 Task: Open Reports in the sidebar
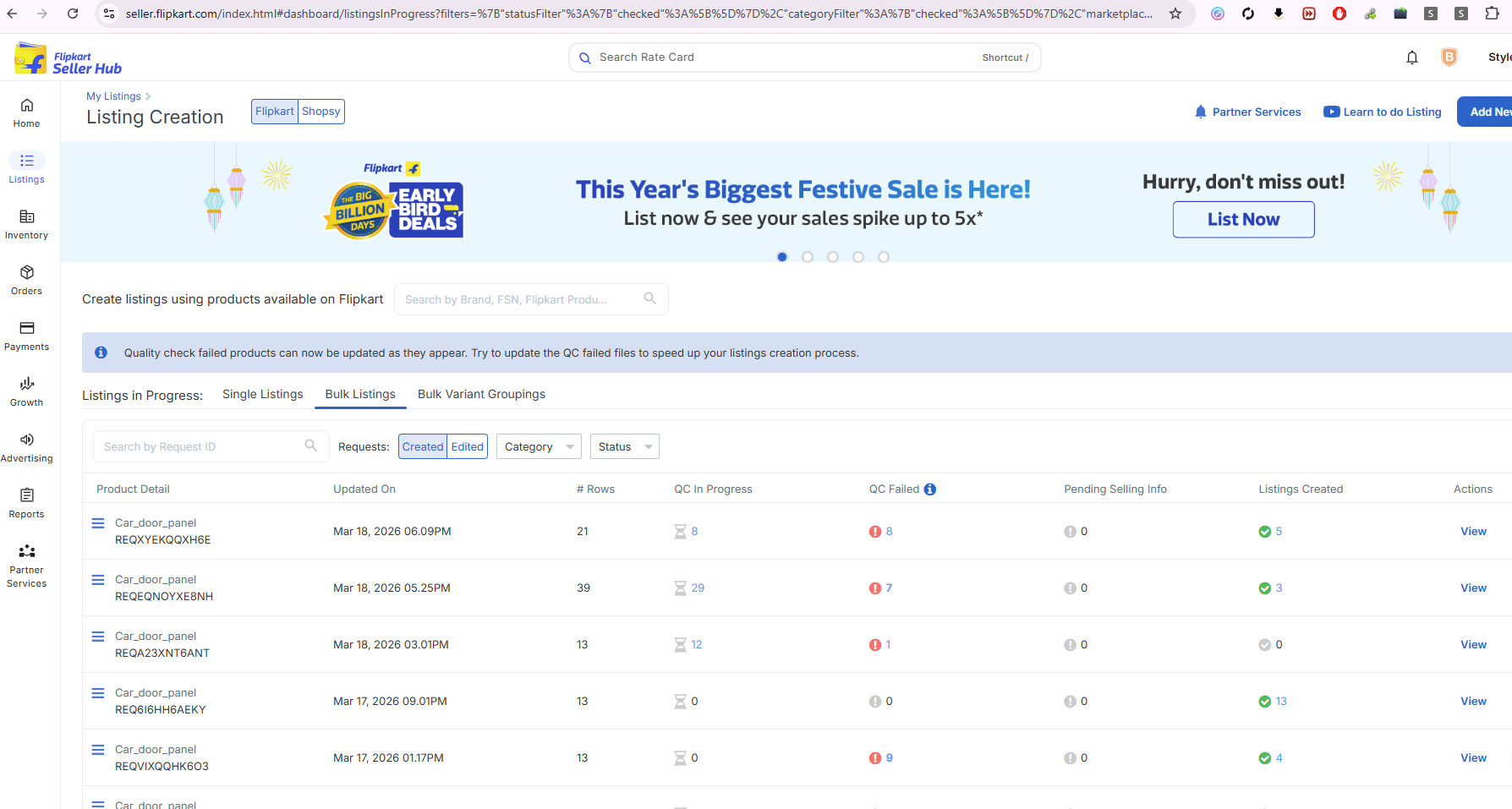[x=26, y=504]
